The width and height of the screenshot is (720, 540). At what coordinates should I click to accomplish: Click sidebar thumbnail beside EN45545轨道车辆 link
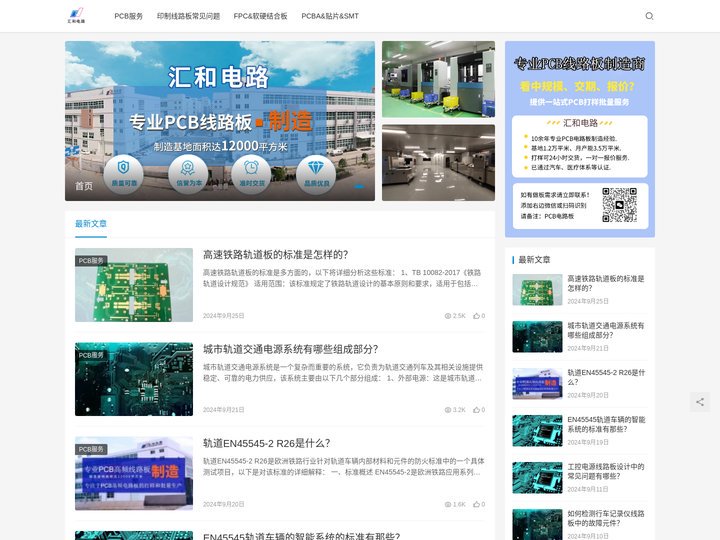(537, 431)
